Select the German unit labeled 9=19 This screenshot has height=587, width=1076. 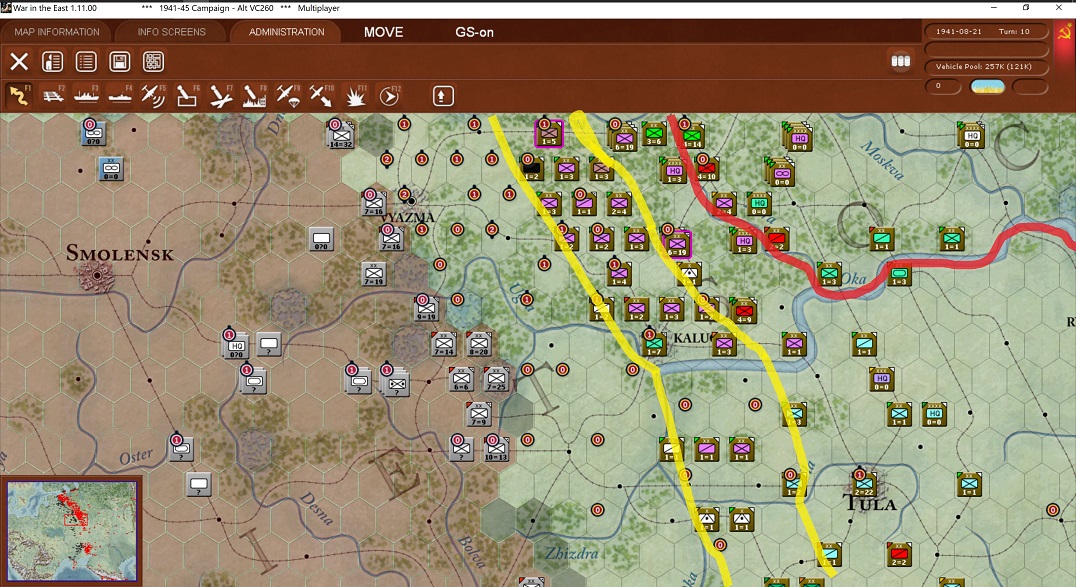426,308
